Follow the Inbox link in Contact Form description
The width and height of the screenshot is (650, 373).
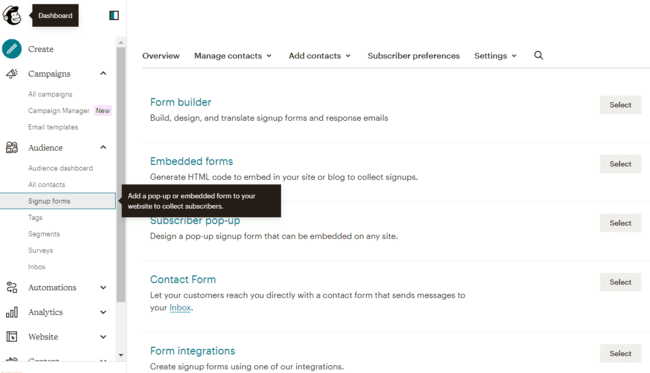pos(180,308)
